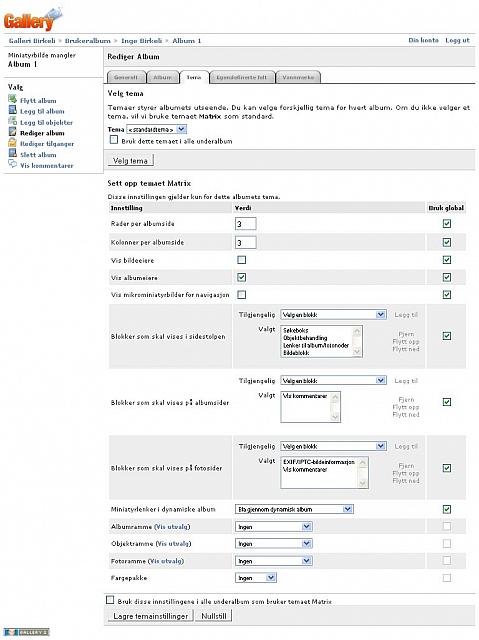Screen dimensions: 479x640
Task: Open the Fotoramme dropdown
Action: point(274,561)
